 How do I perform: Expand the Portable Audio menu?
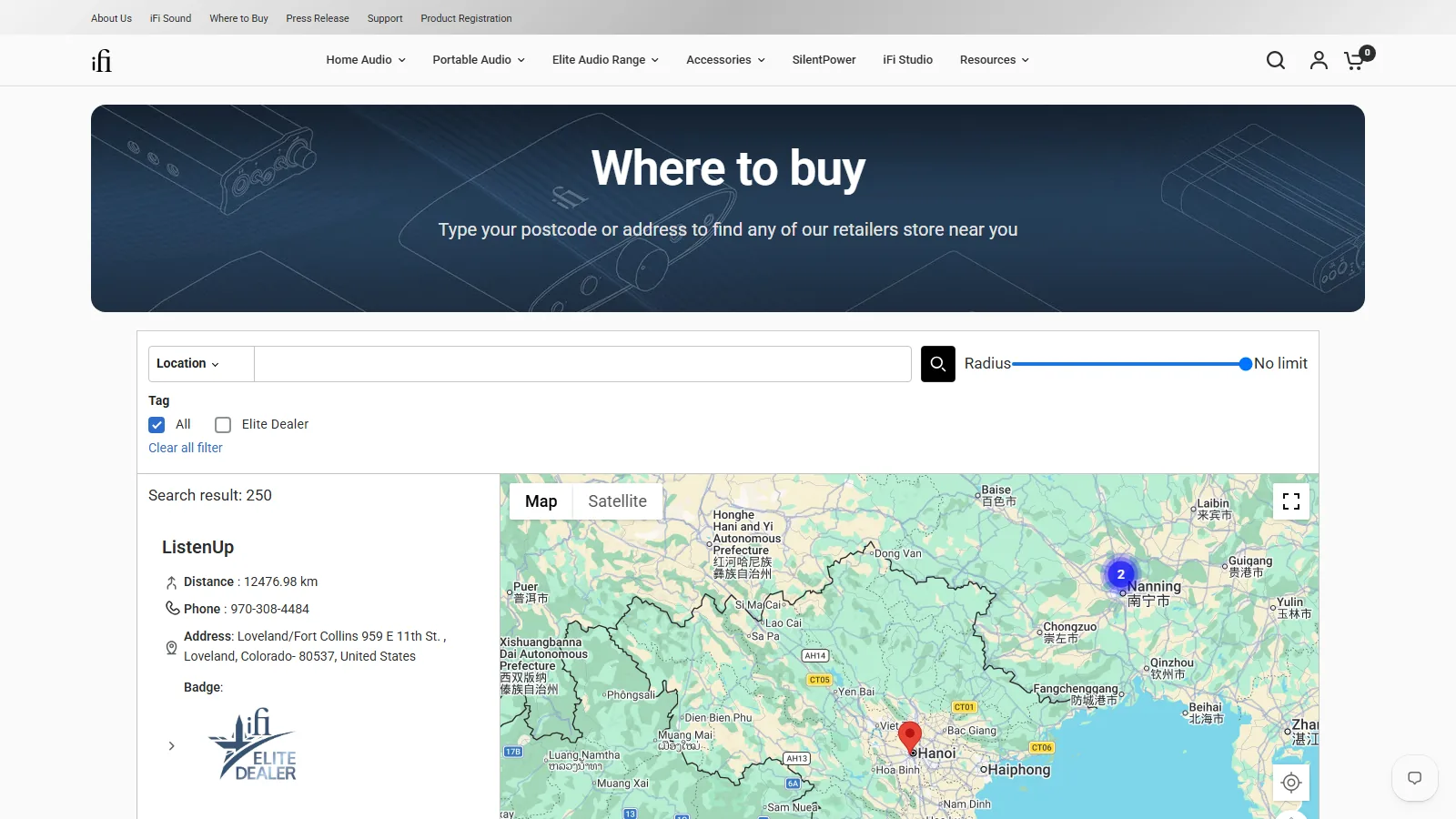pos(479,60)
